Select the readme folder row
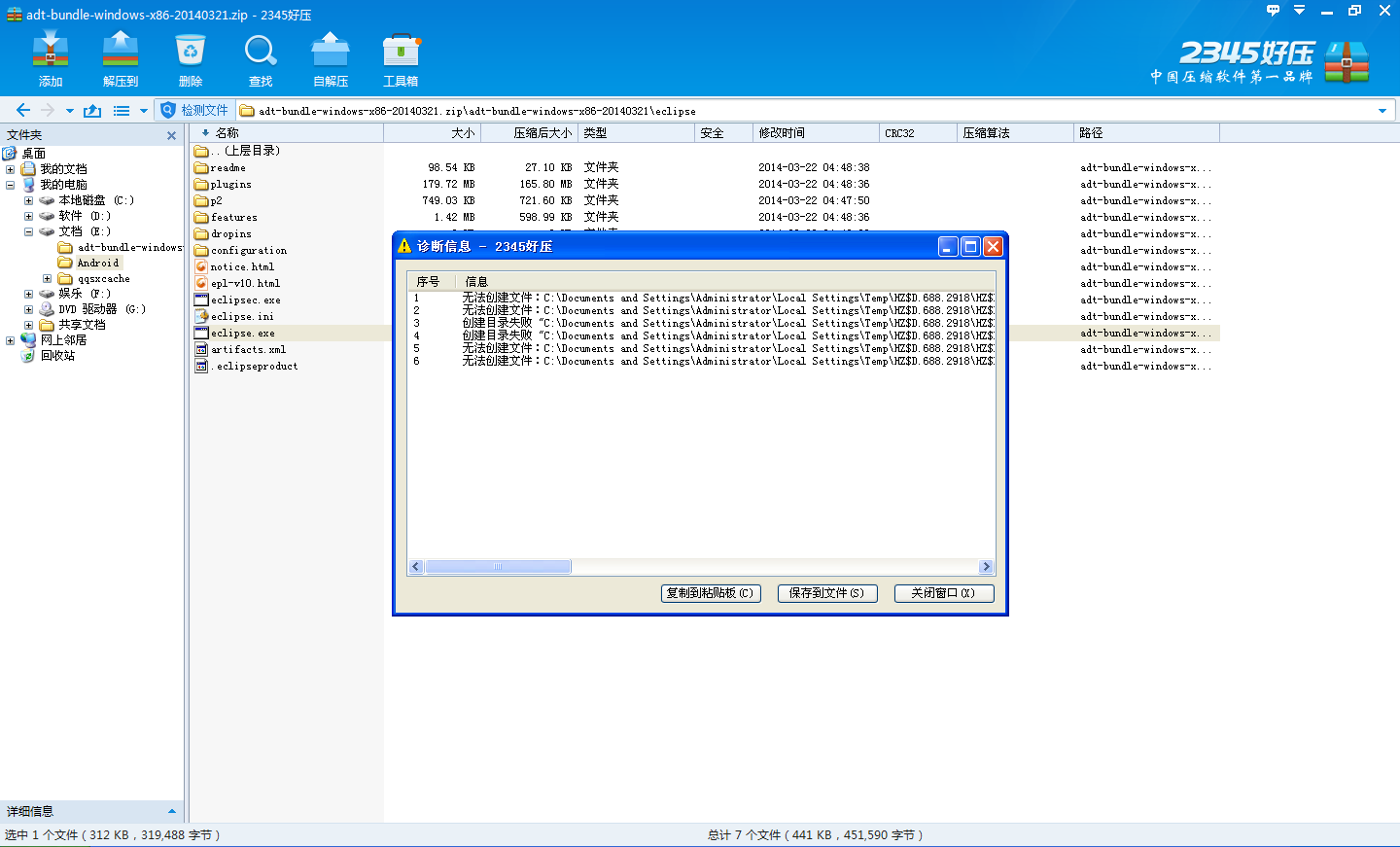 click(x=705, y=167)
